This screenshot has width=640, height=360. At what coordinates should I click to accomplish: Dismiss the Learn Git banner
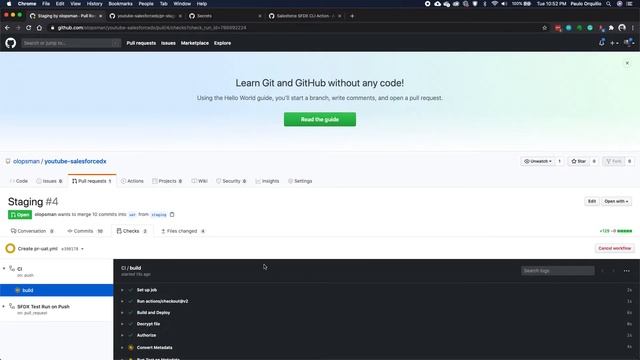pos(627,63)
